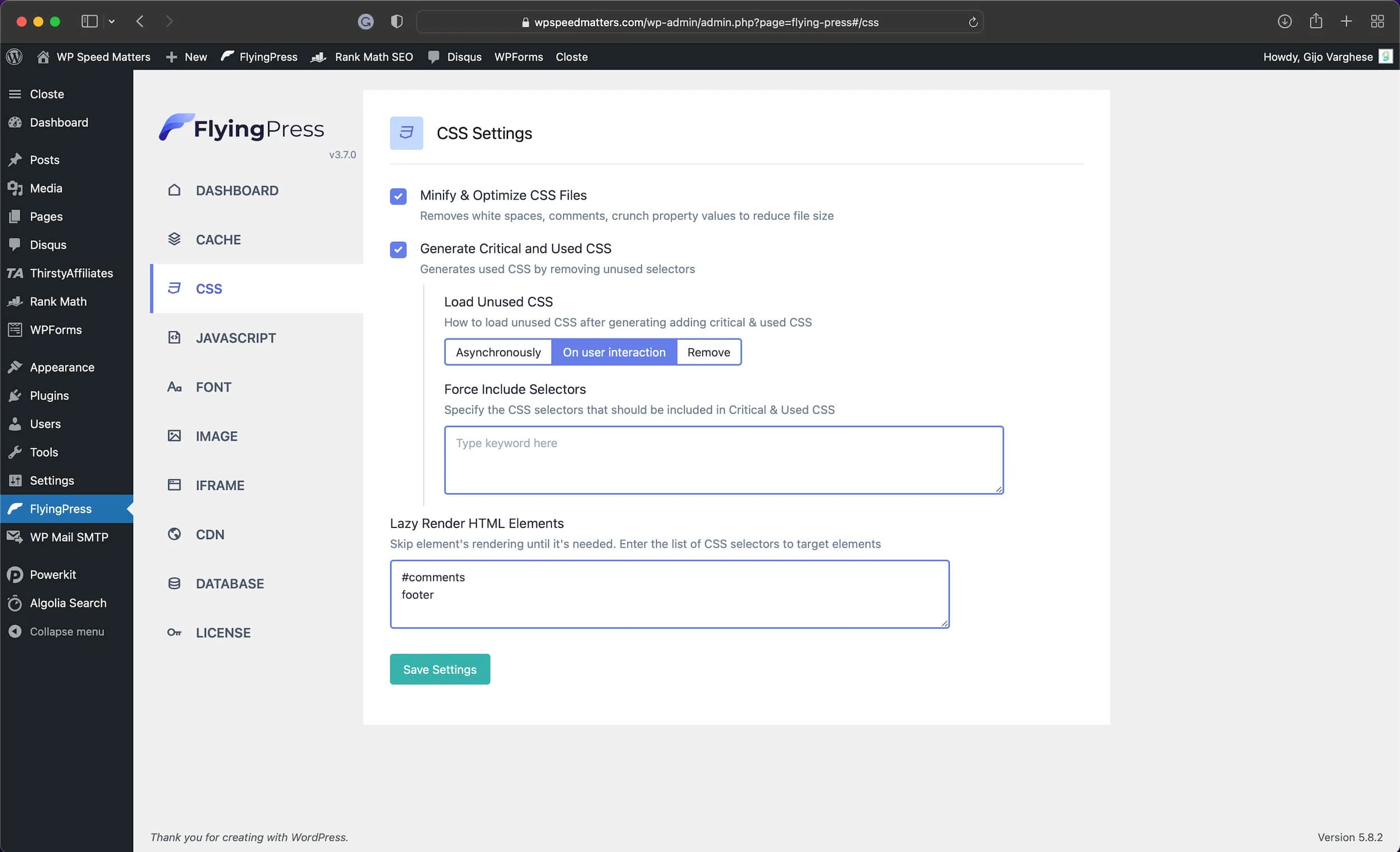1400x852 pixels.
Task: Click the Image picture icon
Action: click(174, 436)
